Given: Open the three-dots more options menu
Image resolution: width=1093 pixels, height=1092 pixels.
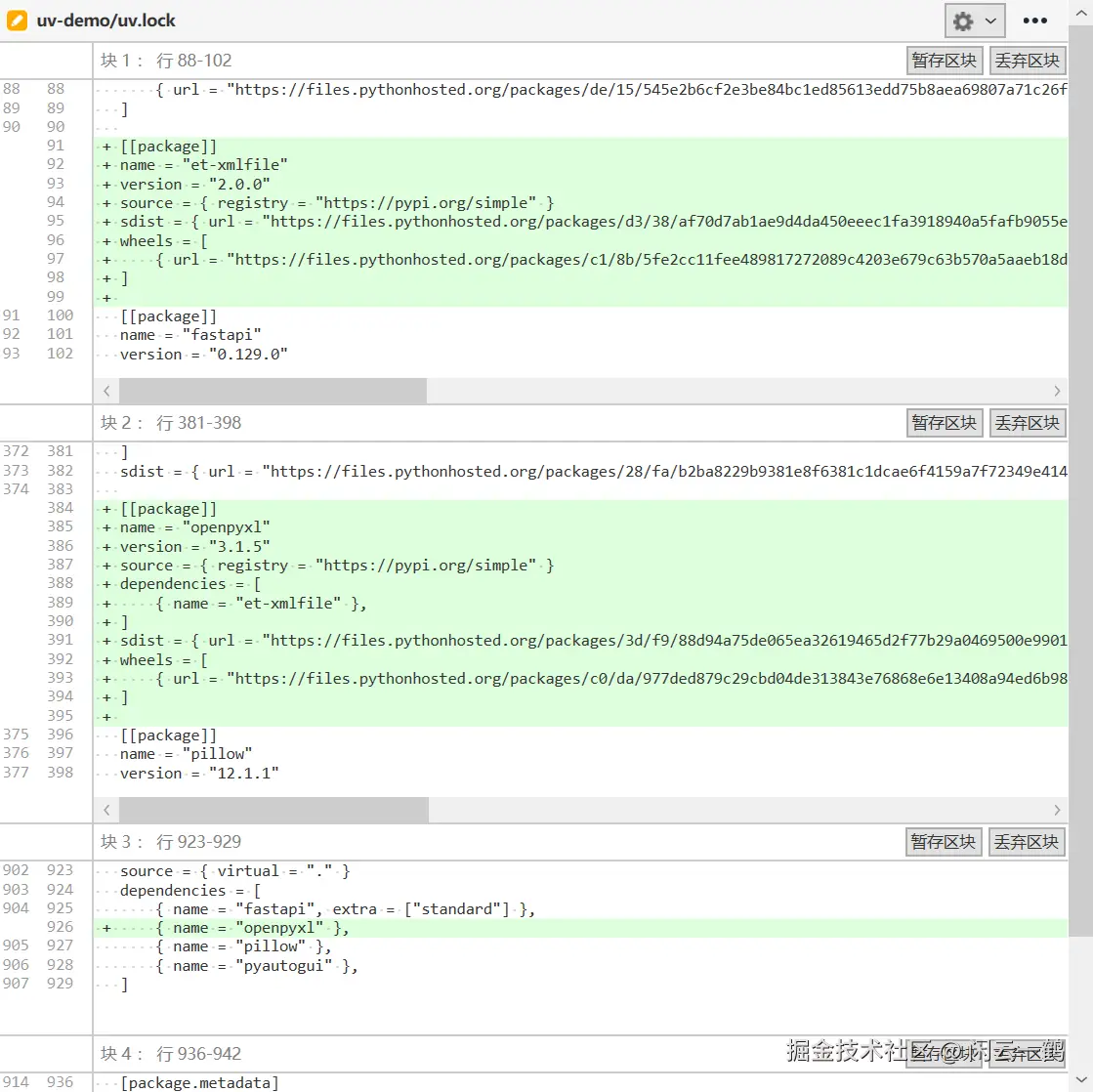Looking at the screenshot, I should [1034, 21].
